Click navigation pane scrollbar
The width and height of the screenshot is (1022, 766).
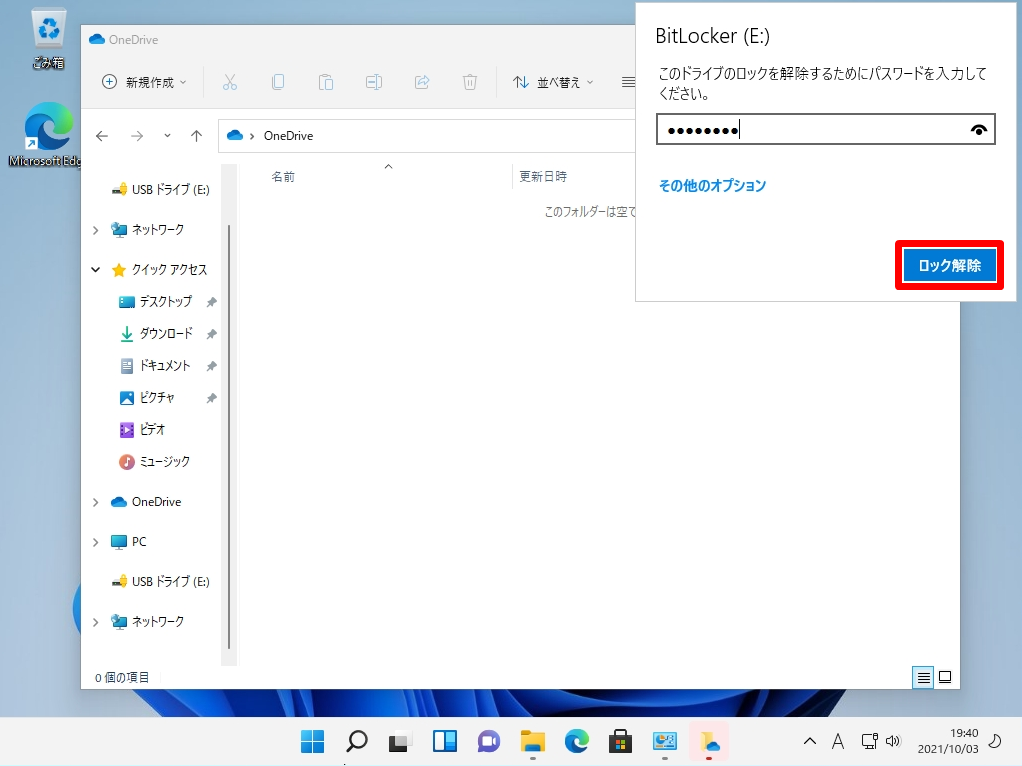(229, 437)
